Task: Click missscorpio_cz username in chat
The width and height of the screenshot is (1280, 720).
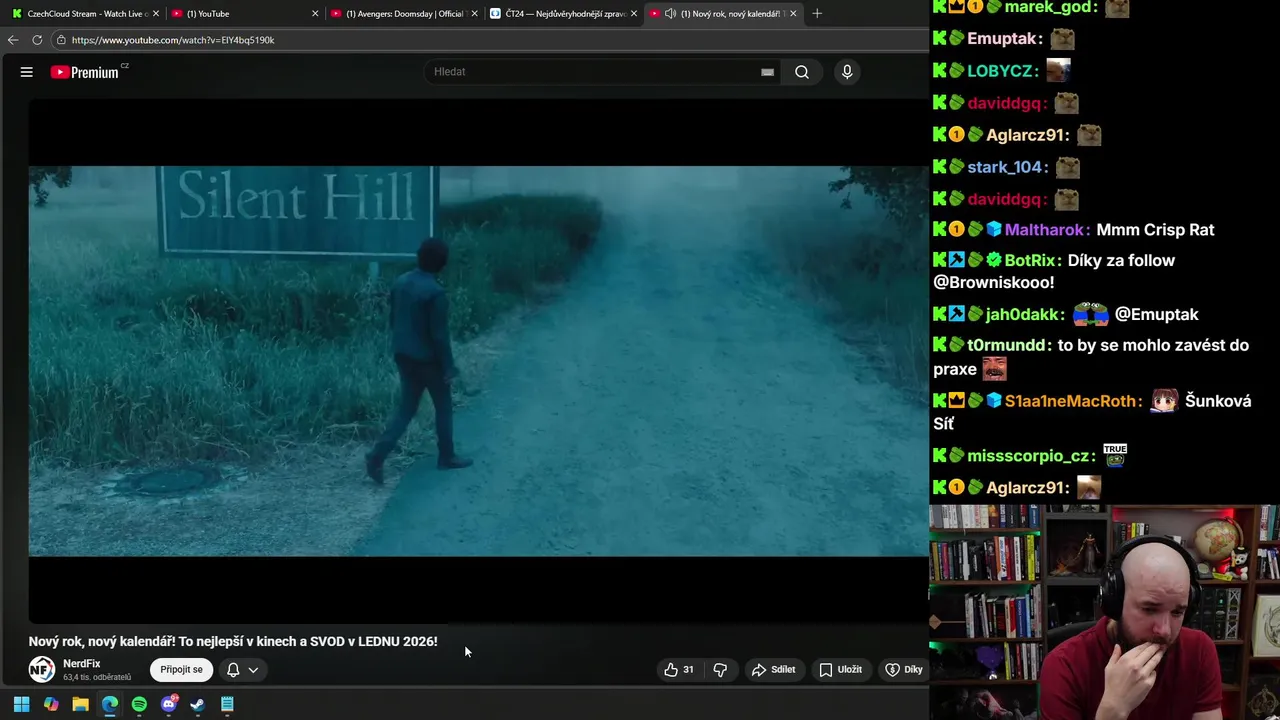Action: tap(1028, 456)
